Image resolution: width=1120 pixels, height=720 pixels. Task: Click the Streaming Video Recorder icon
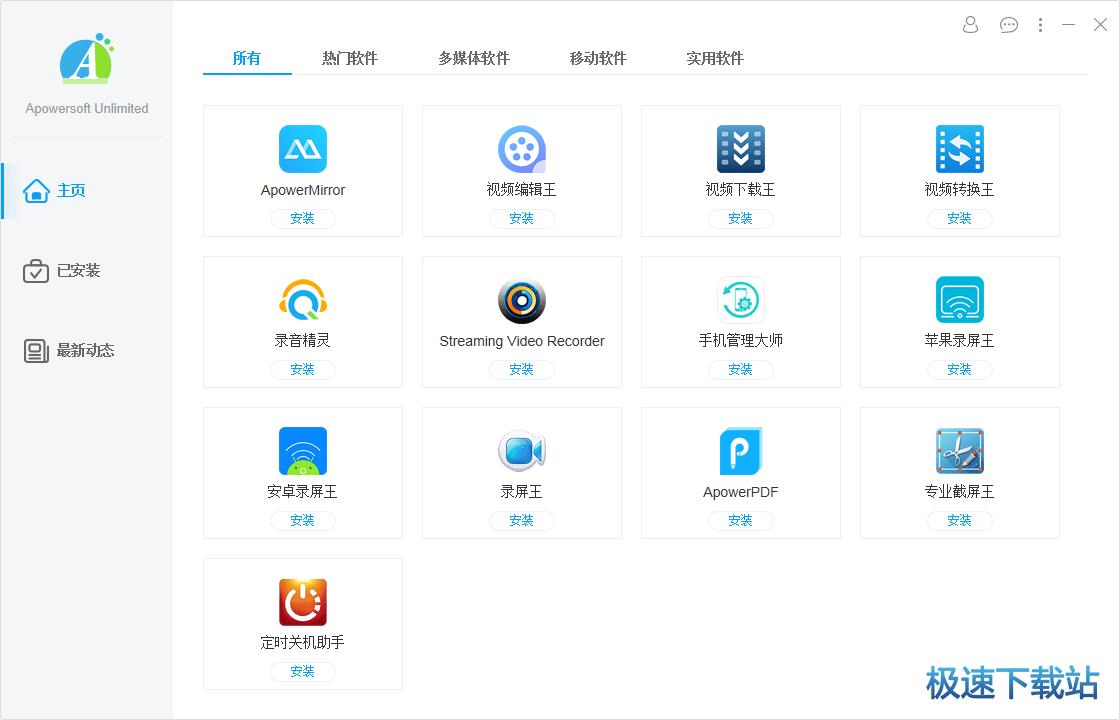(x=521, y=298)
